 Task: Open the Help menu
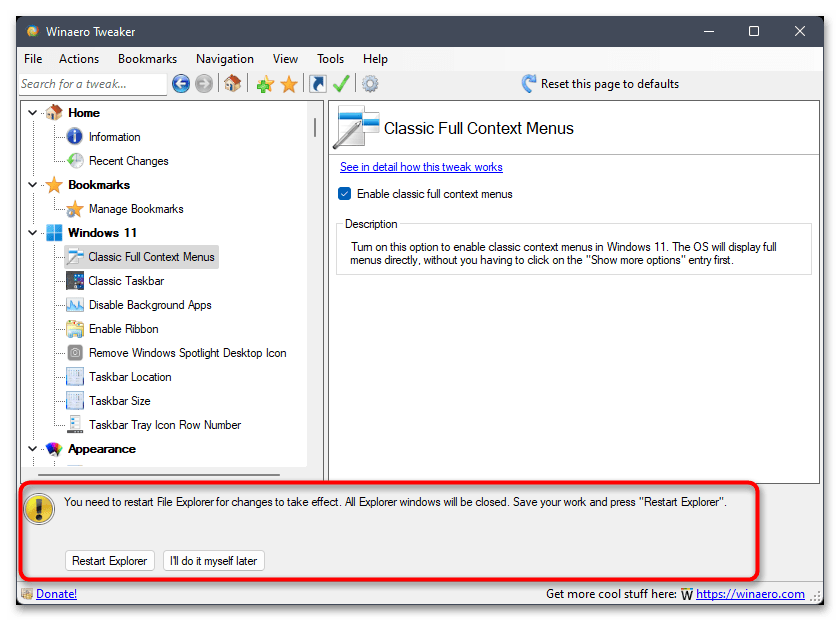[x=375, y=59]
